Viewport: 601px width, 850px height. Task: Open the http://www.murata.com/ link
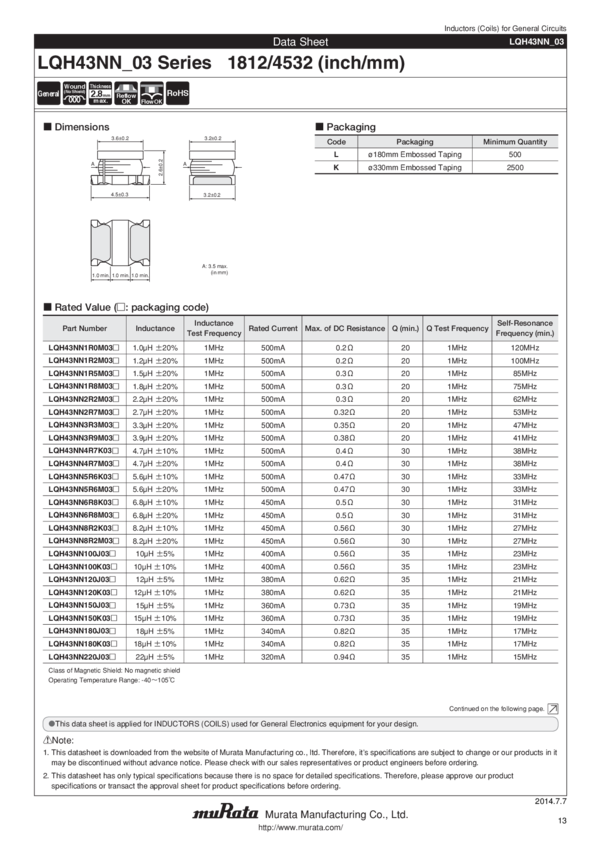tap(300, 828)
